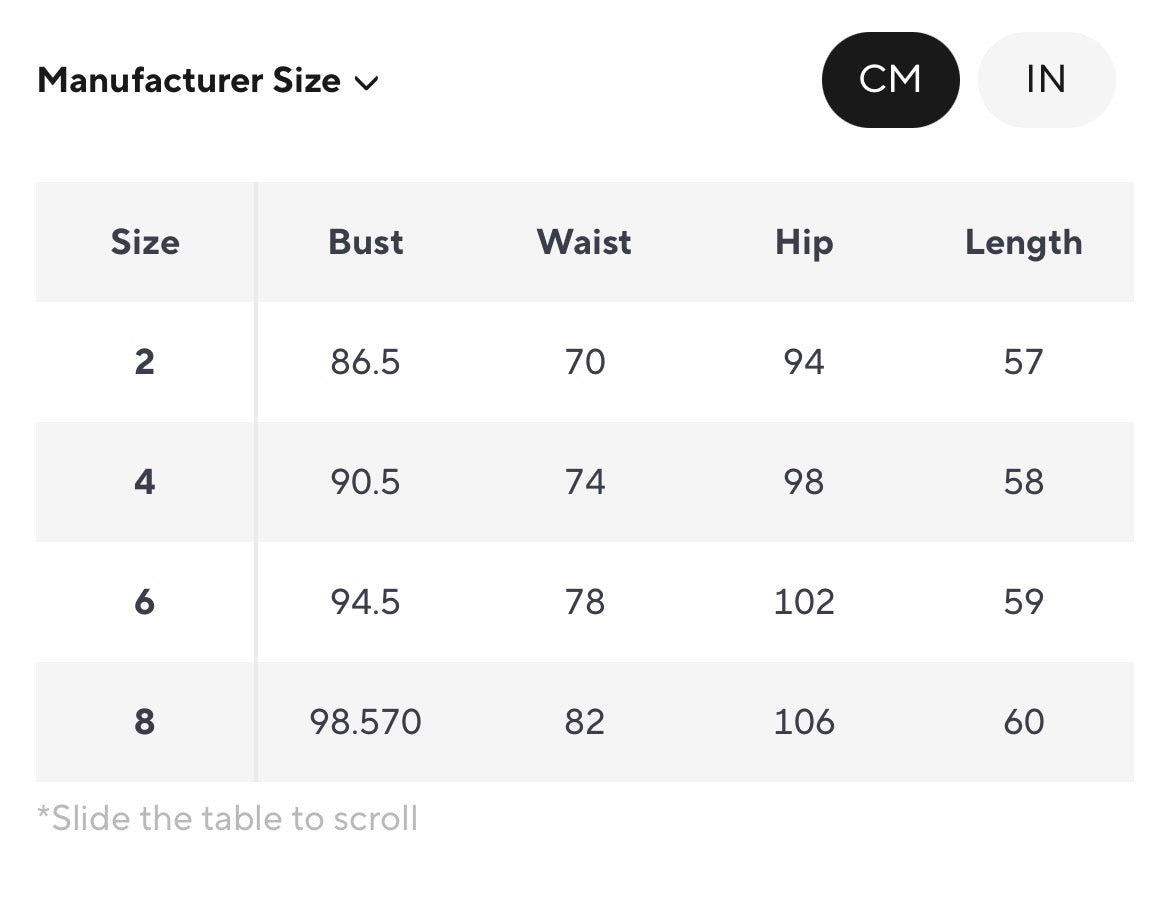Click the 60 length value
The height and width of the screenshot is (897, 1170).
1023,722
